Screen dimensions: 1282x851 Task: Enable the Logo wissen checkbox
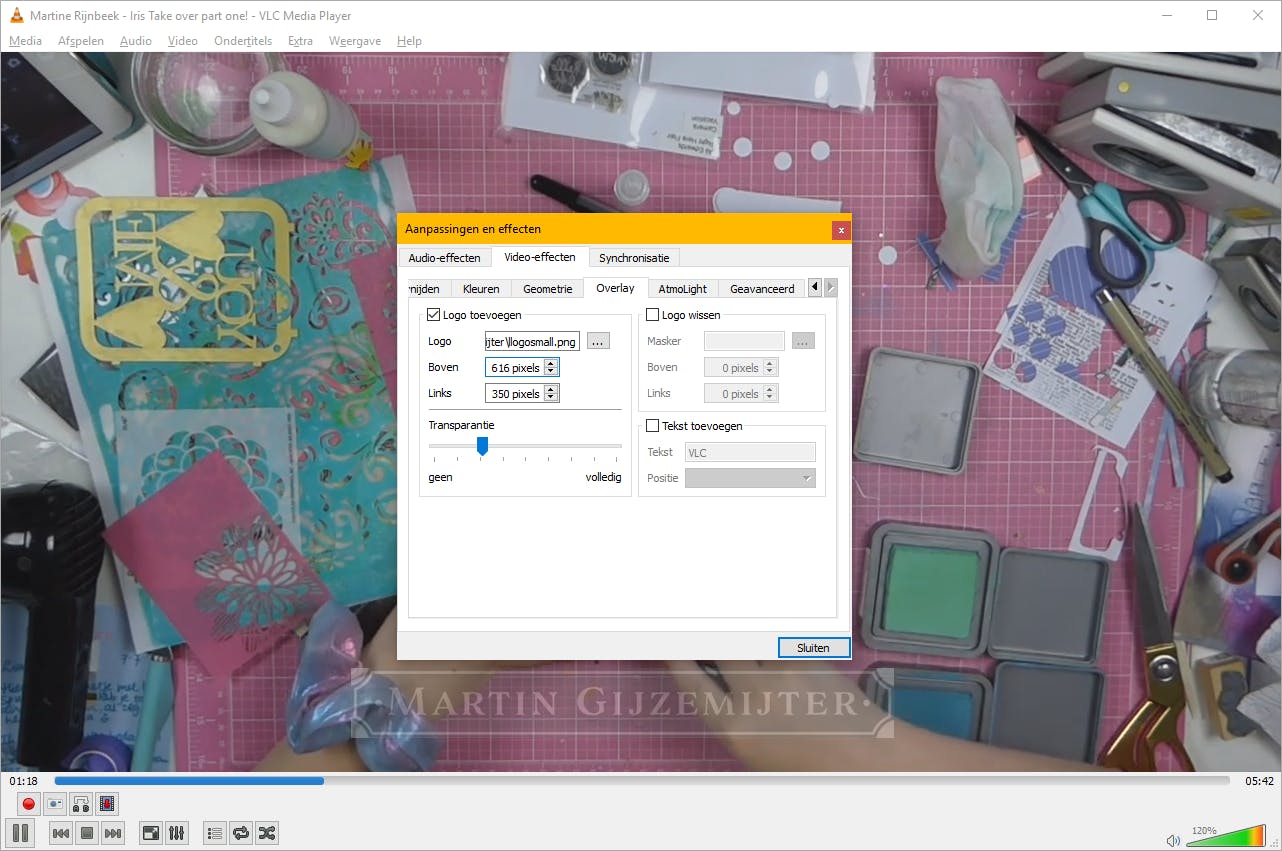(653, 315)
